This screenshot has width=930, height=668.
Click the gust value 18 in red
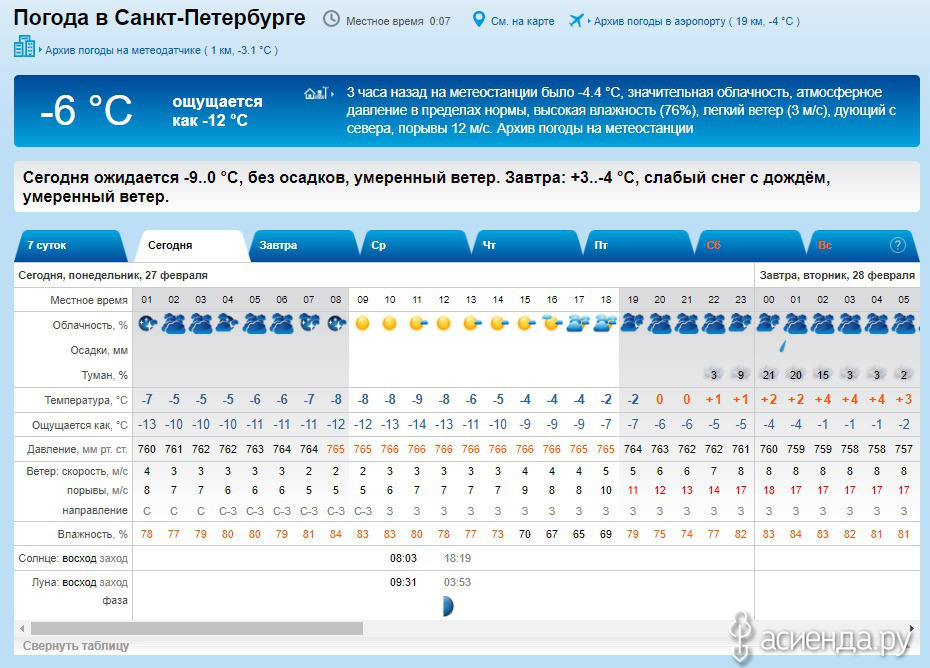point(769,491)
